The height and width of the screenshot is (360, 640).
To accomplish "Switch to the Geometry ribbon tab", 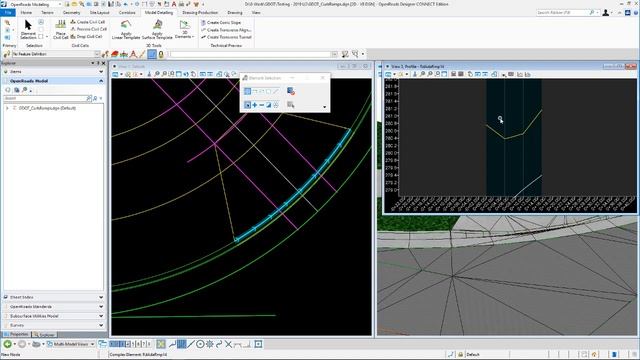I will 71,13.
